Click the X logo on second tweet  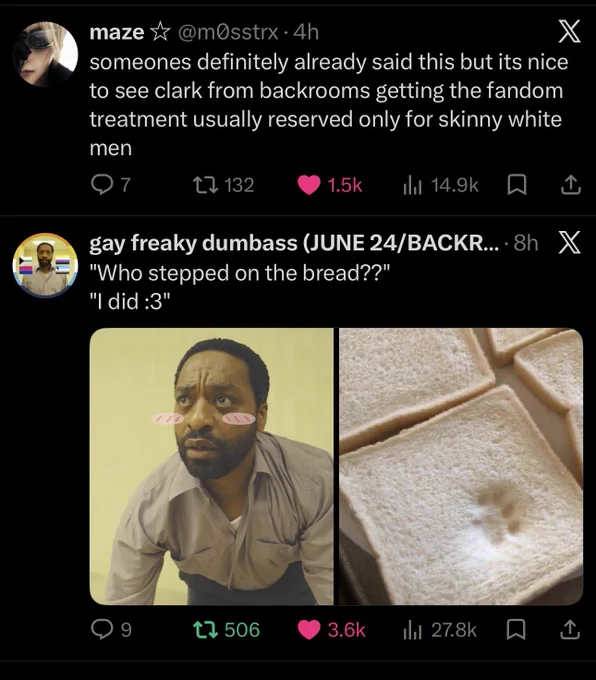coord(569,242)
